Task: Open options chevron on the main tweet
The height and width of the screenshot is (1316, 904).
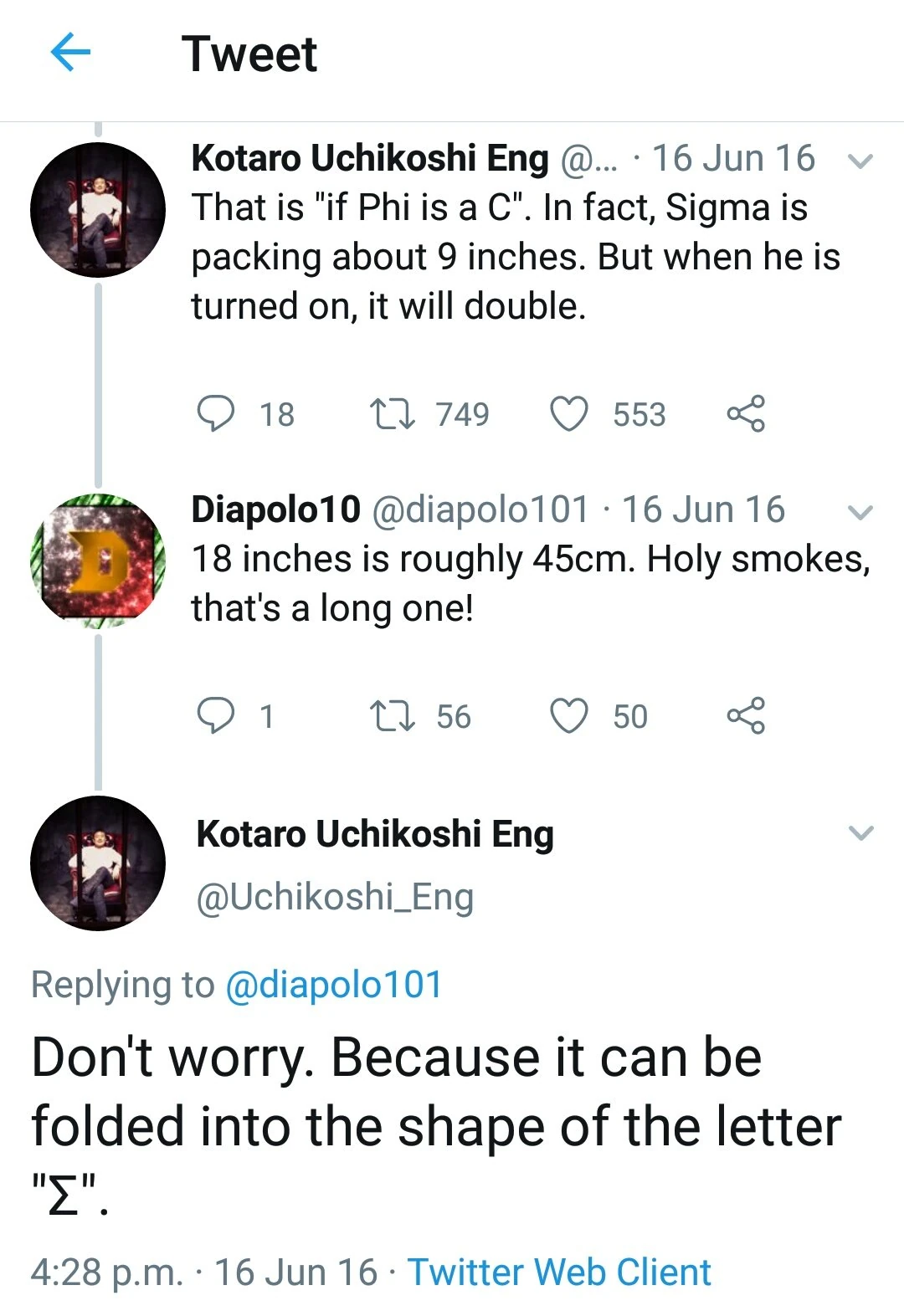Action: 860,833
